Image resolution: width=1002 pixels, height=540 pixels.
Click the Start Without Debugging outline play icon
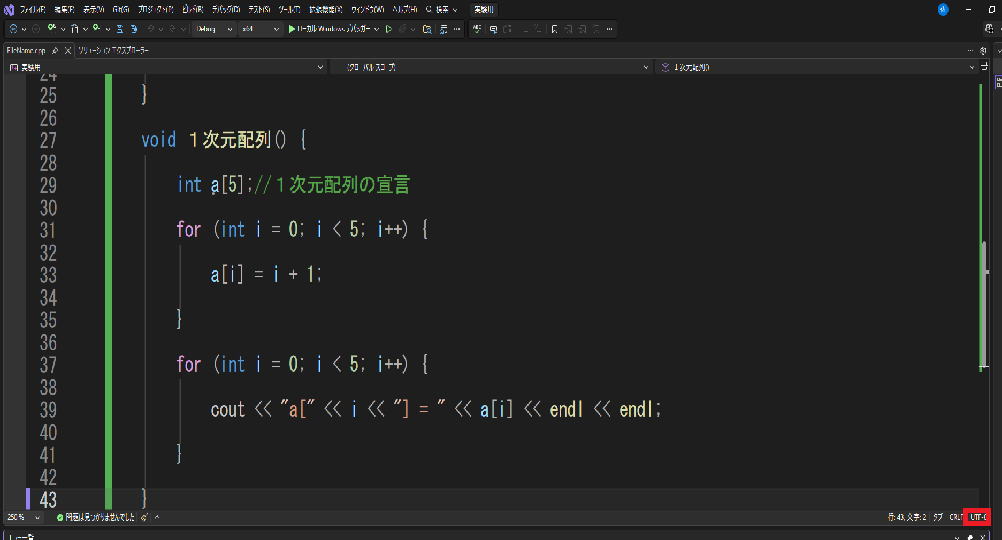click(389, 29)
